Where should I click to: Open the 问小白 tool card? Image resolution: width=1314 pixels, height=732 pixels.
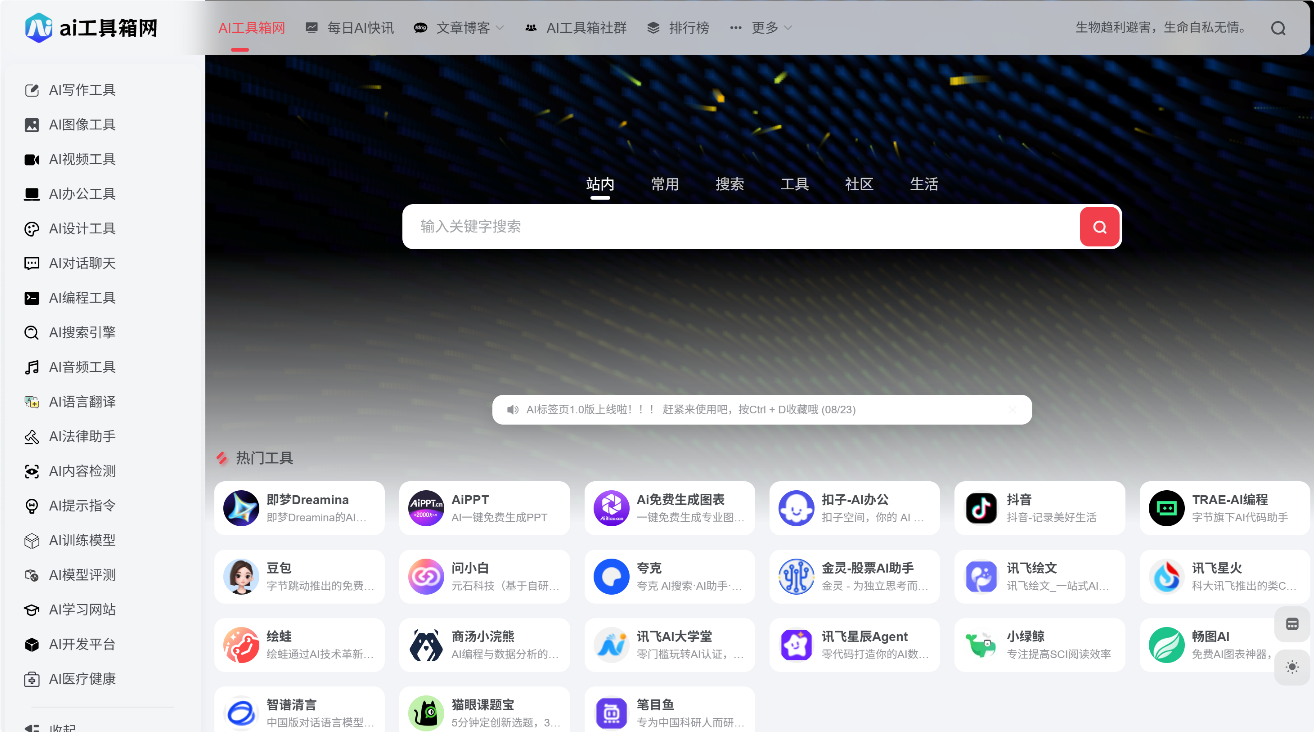pos(484,577)
